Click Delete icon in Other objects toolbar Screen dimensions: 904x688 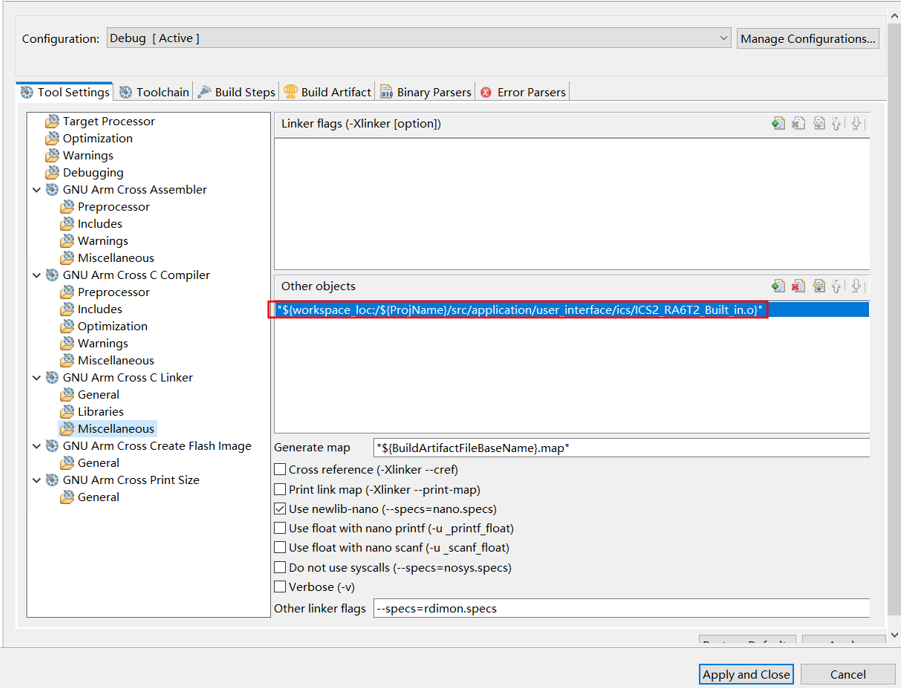pyautogui.click(x=798, y=287)
